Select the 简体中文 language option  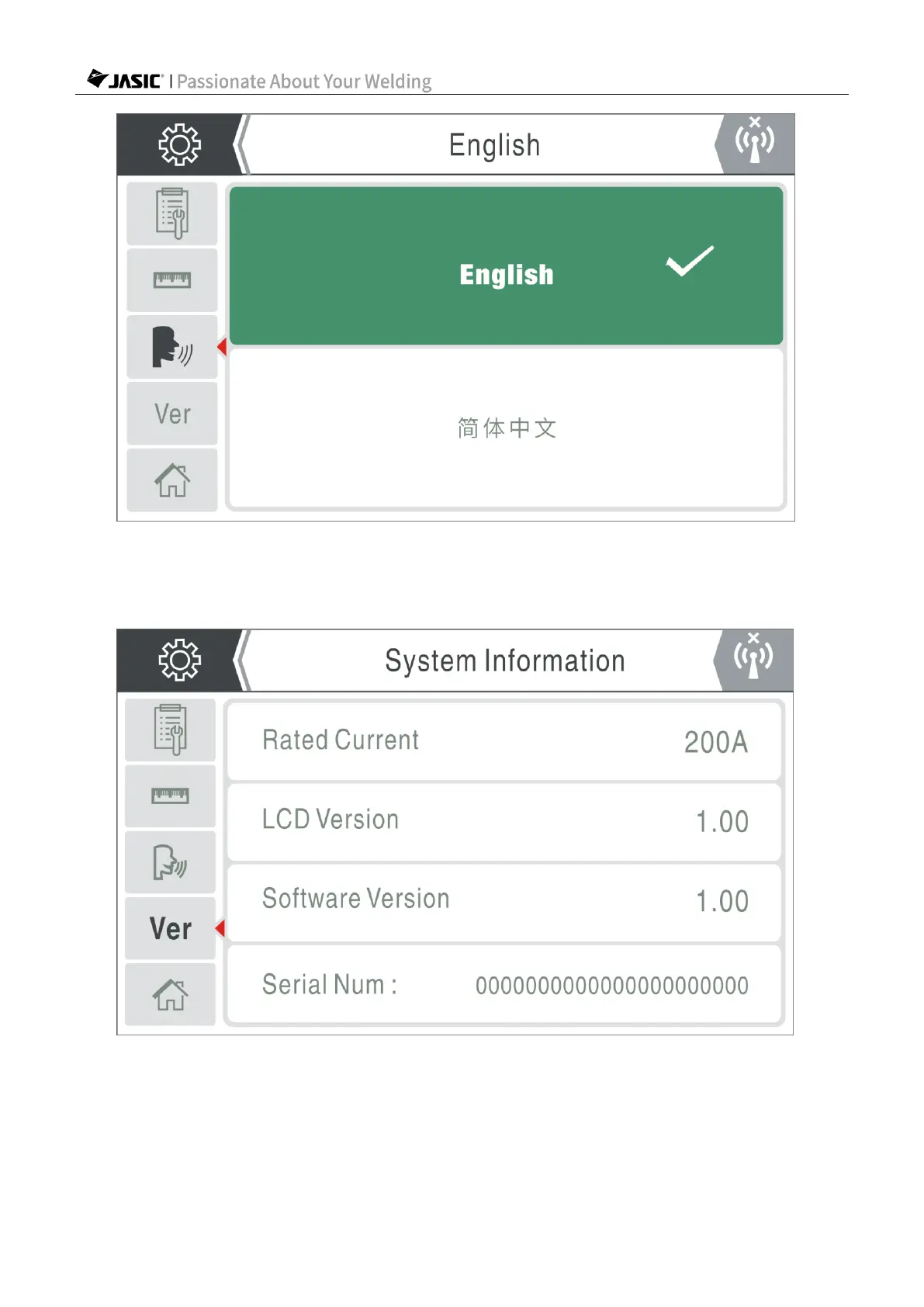[506, 428]
